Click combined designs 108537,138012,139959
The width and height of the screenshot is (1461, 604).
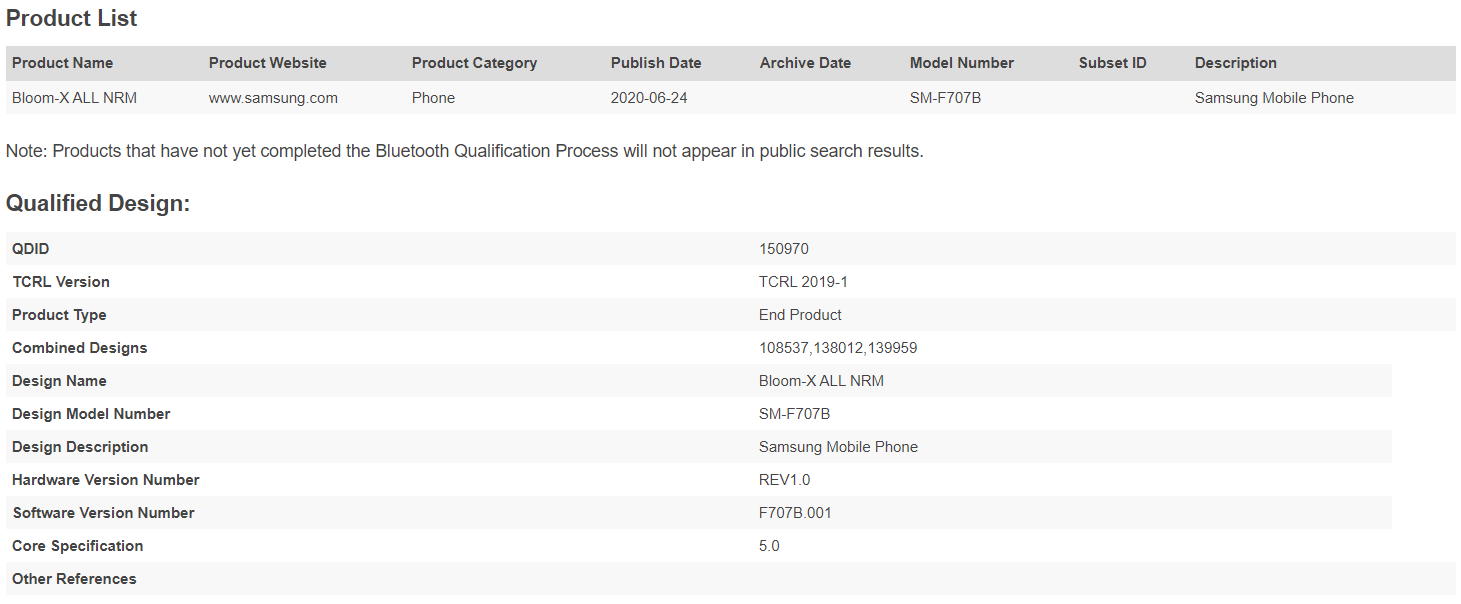[838, 348]
